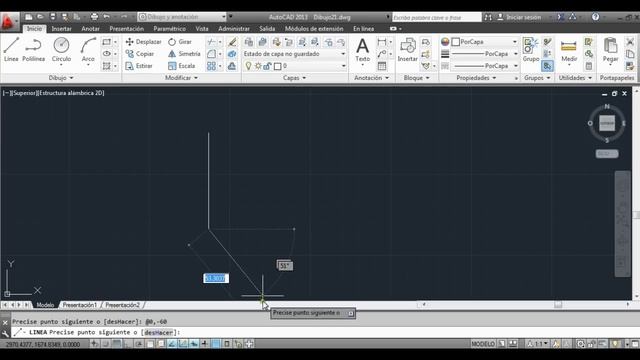Viewport: 640px width, 360px height.
Task: Activate the Copiar command
Action: click(x=140, y=54)
